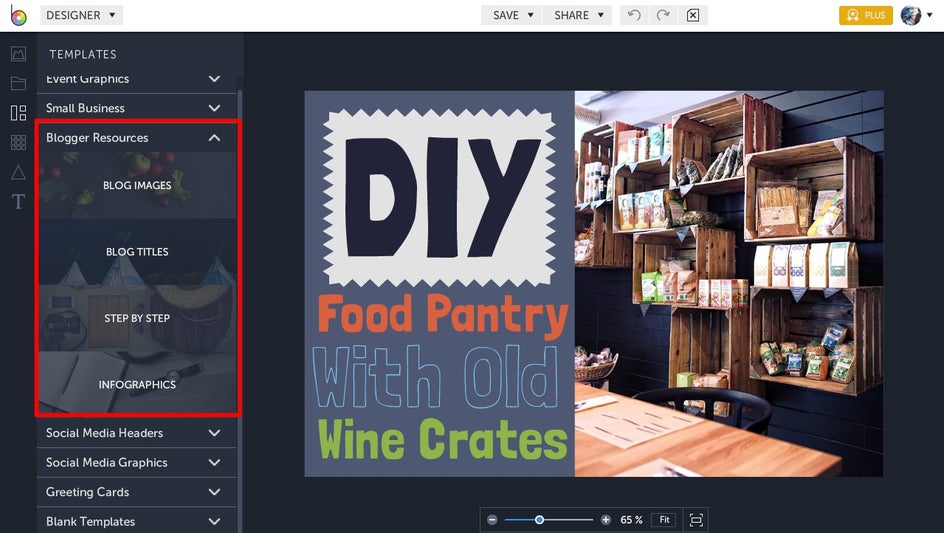Viewport: 944px width, 533px height.
Task: Open the user profile avatar
Action: [911, 15]
